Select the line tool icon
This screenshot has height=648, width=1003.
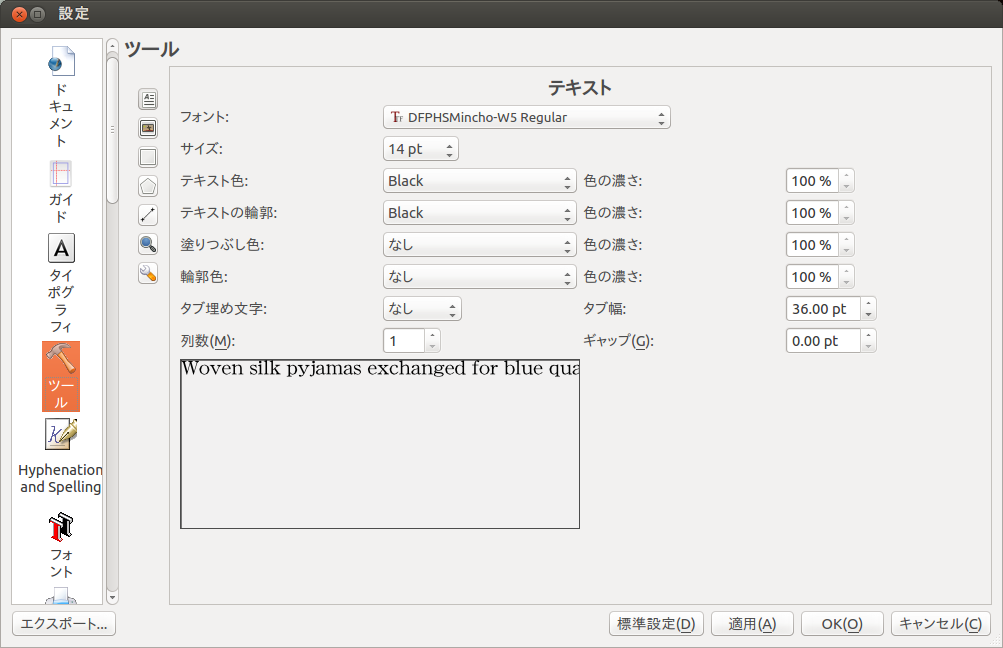148,214
